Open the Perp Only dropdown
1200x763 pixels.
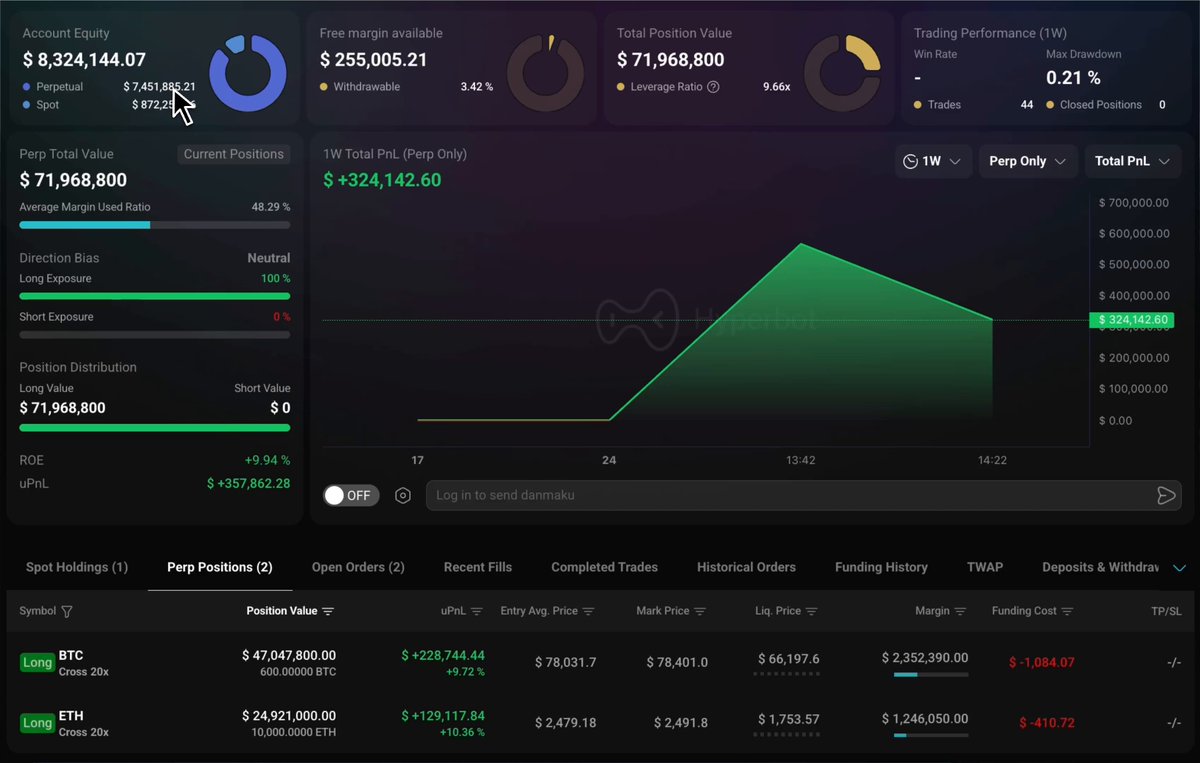[1028, 161]
